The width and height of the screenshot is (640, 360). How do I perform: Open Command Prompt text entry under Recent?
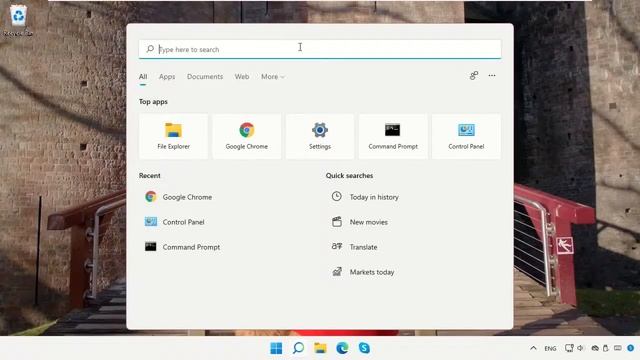(x=191, y=247)
